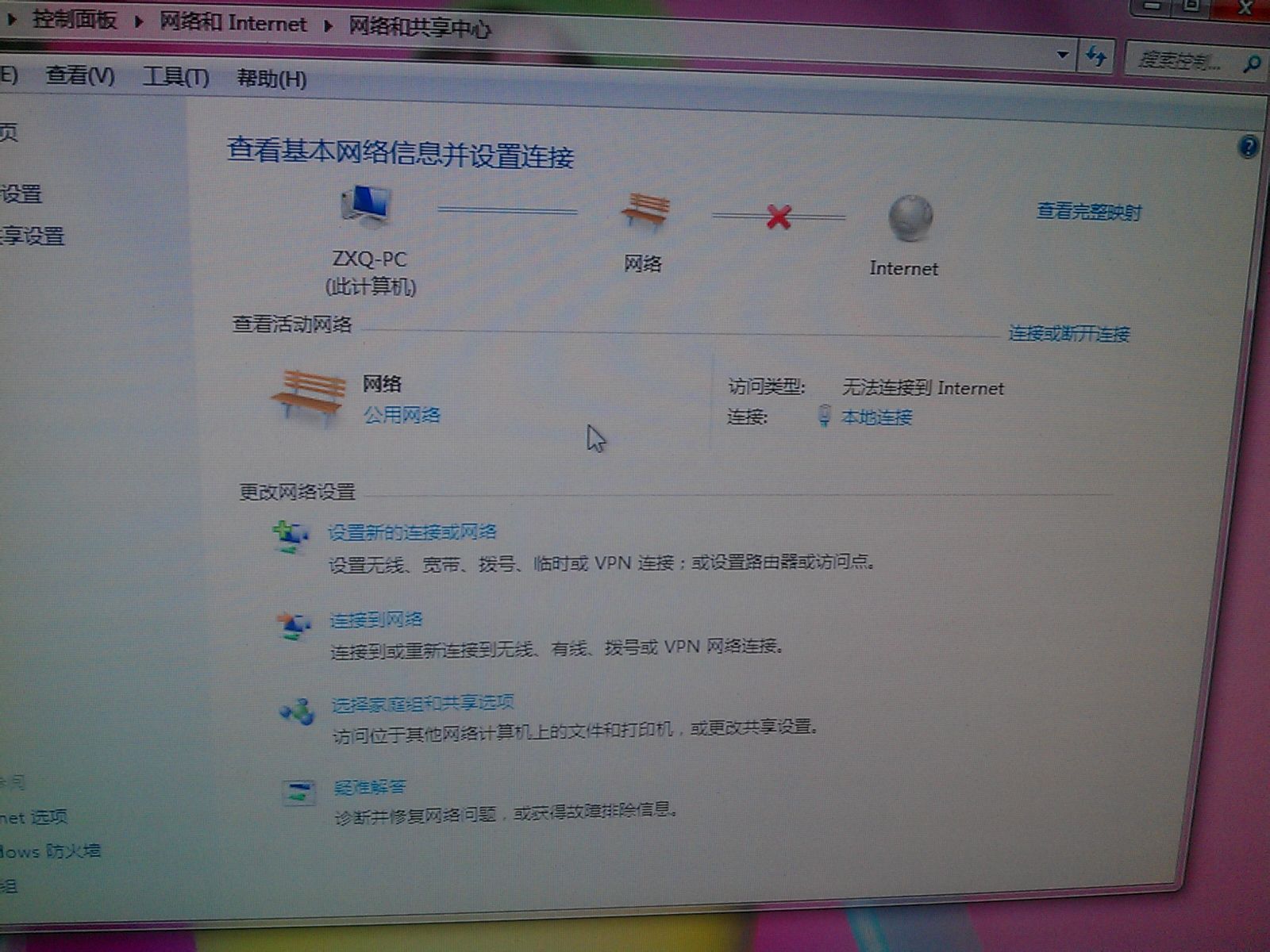Click 连接或断开连接 link

point(1068,333)
